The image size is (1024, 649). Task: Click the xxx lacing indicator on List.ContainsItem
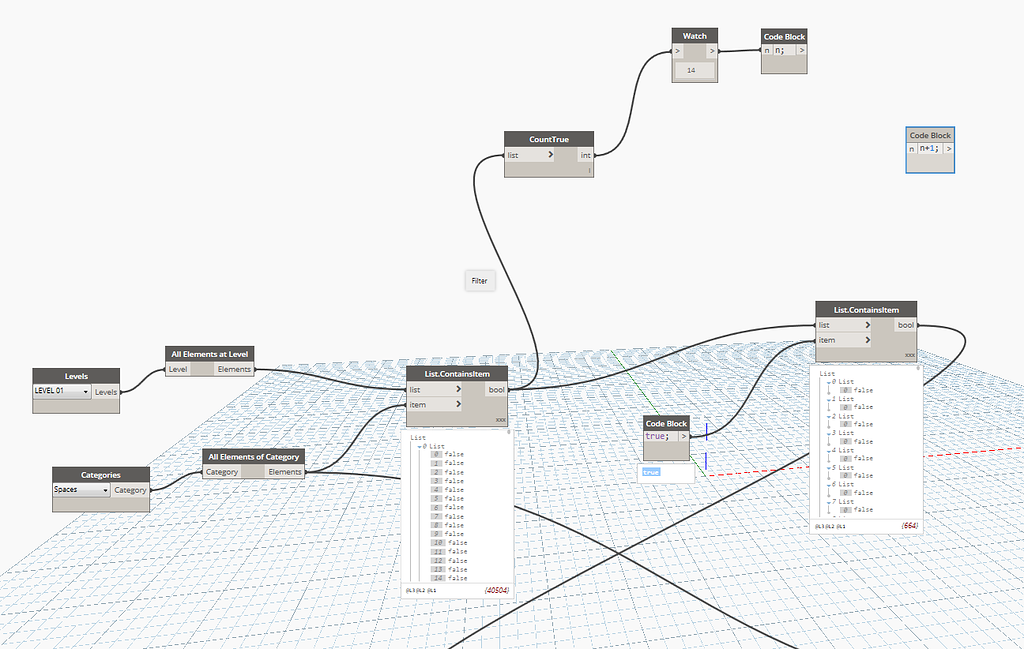pyautogui.click(x=500, y=420)
